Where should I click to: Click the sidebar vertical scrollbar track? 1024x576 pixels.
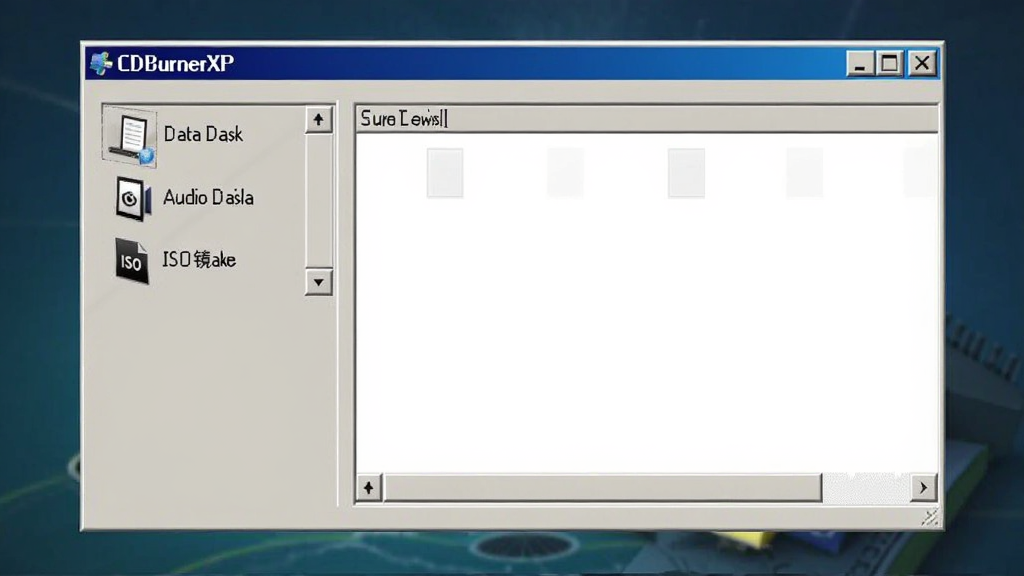point(318,201)
